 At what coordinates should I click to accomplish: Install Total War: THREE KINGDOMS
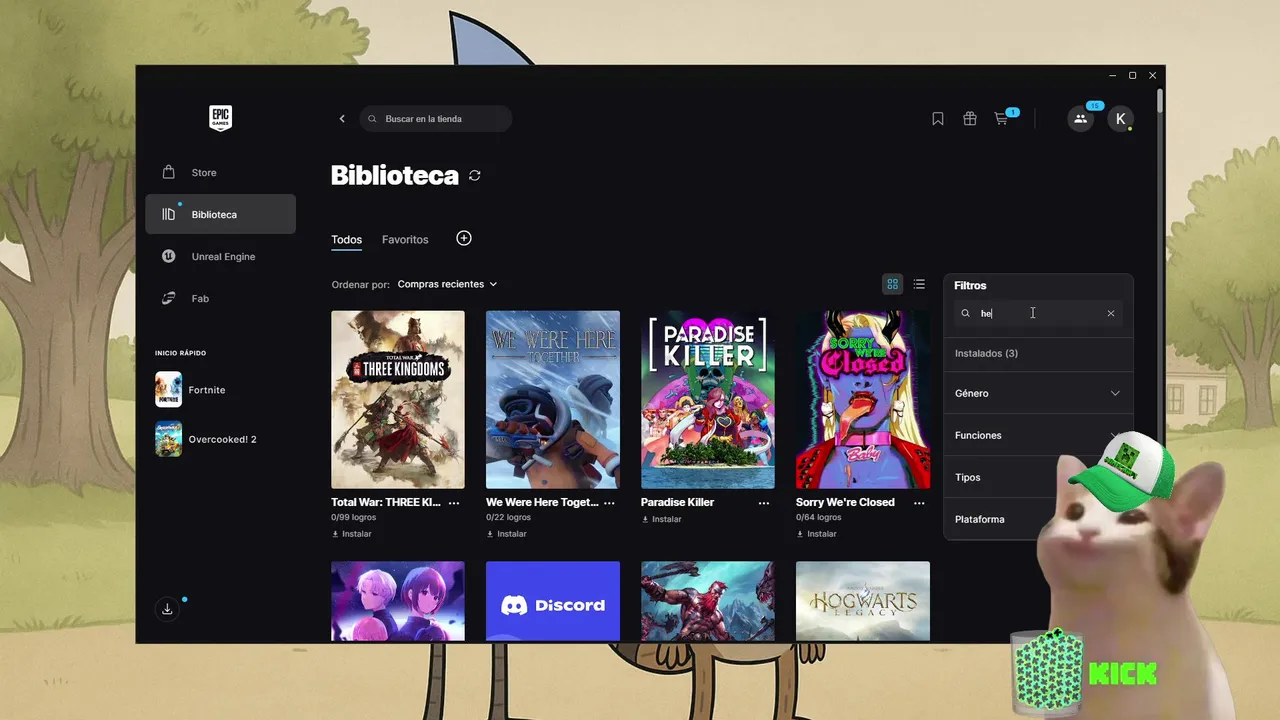tap(352, 534)
